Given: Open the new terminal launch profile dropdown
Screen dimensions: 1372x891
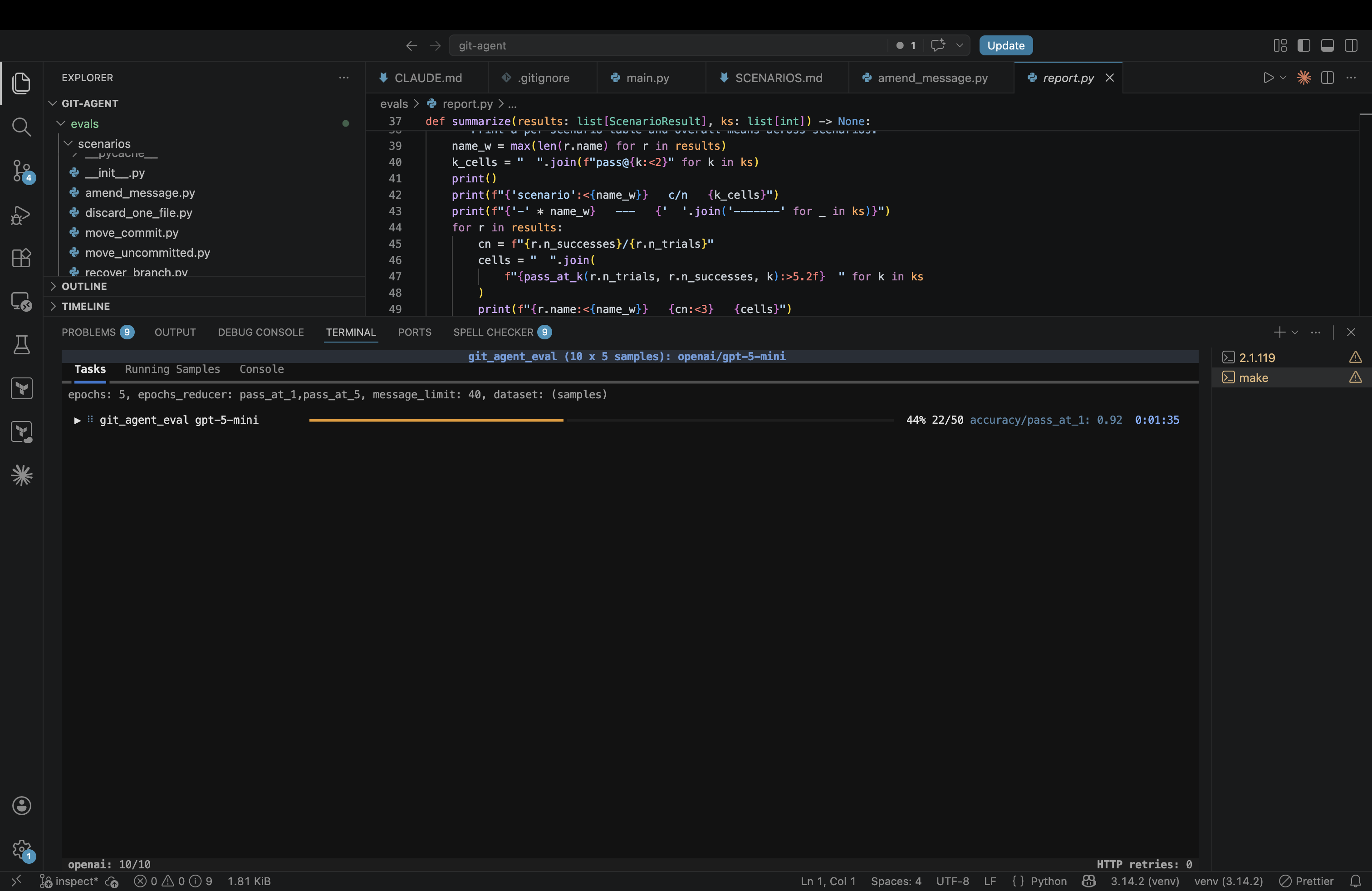Looking at the screenshot, I should 1295,333.
